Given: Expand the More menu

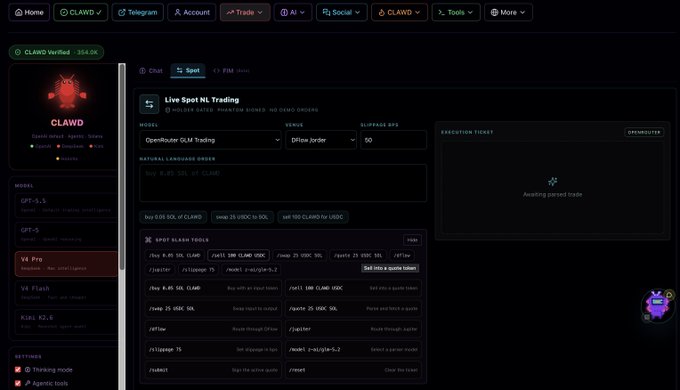Looking at the screenshot, I should click(508, 12).
